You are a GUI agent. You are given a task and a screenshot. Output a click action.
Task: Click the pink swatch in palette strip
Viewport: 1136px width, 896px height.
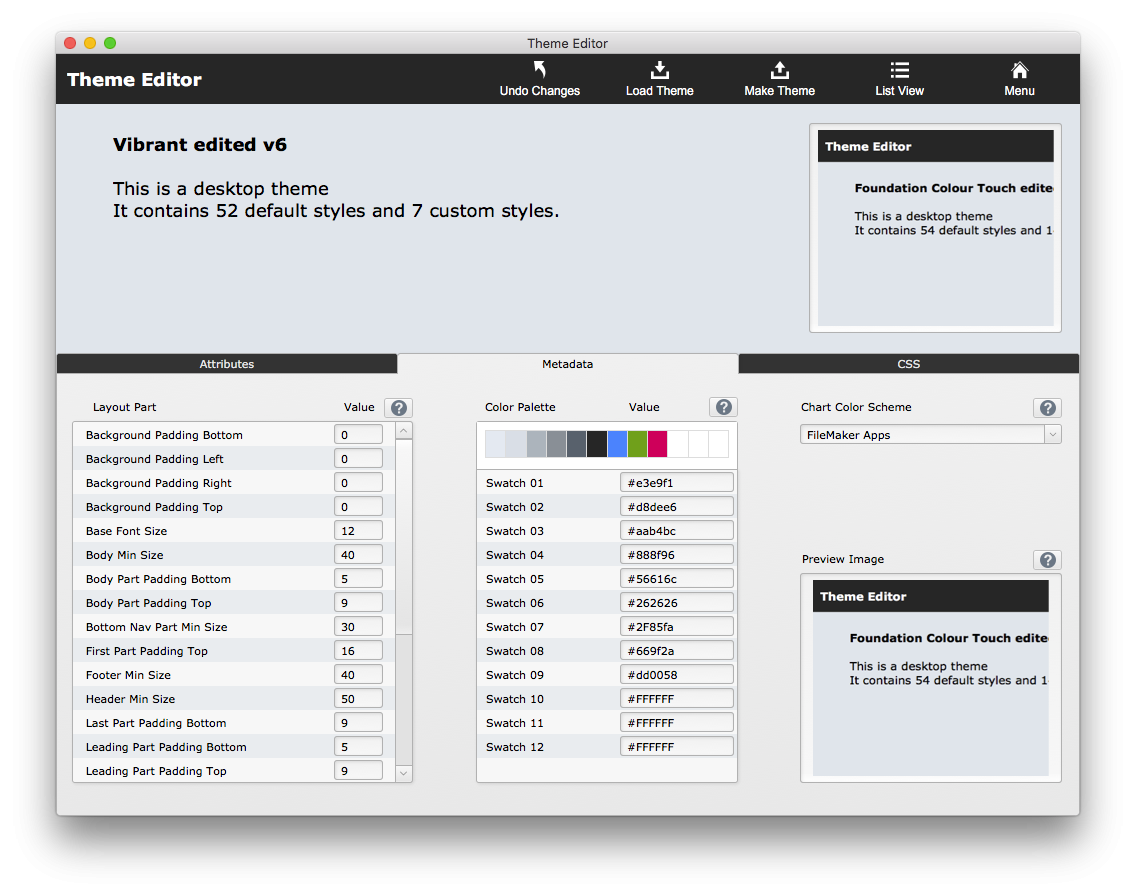pos(657,444)
